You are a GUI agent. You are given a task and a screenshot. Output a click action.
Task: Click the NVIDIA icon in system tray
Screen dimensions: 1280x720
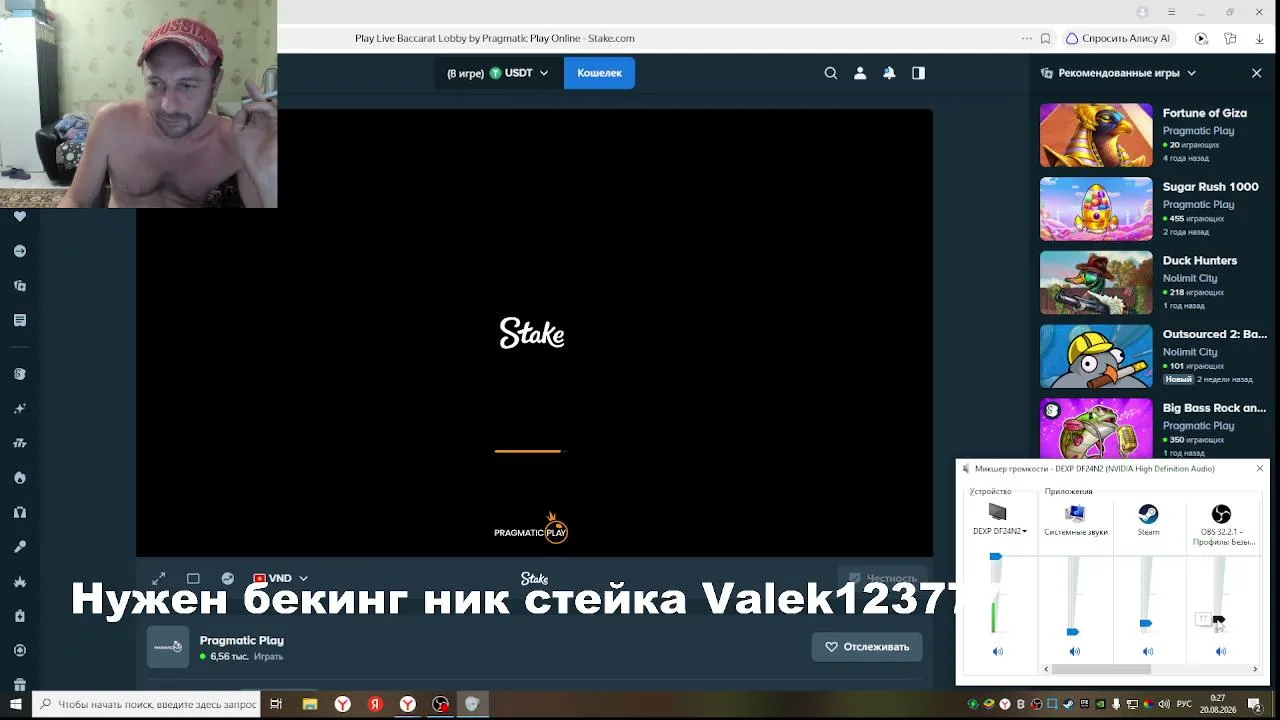(x=1101, y=704)
